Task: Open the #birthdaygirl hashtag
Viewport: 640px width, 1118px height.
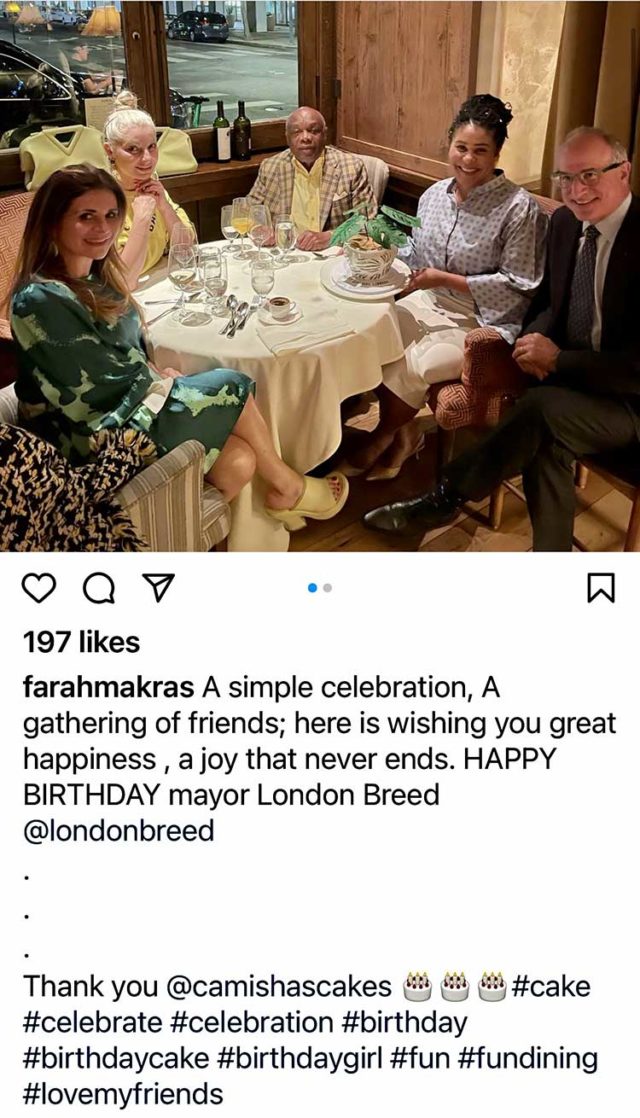Action: click(x=297, y=1059)
